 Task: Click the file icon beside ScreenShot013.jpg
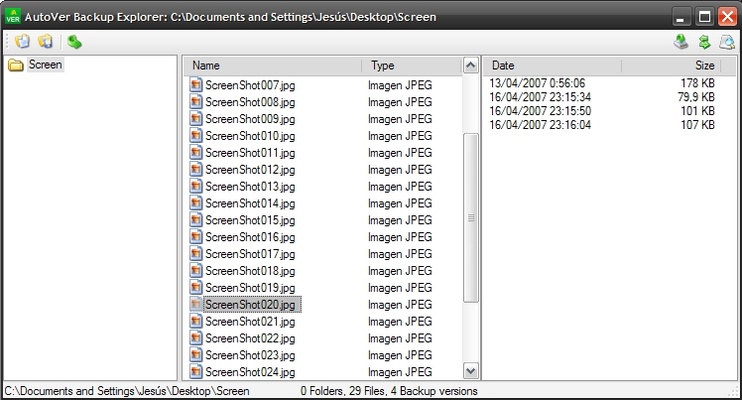pos(196,186)
